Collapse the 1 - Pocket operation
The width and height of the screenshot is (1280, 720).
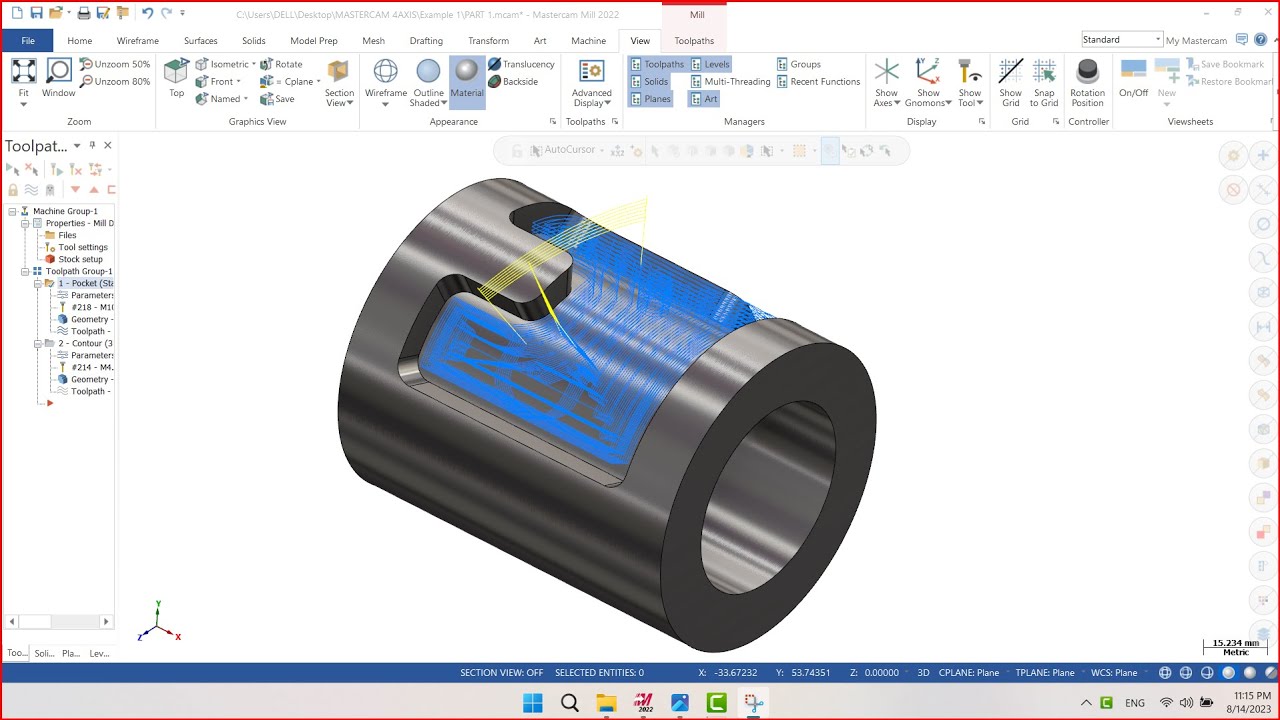(37, 283)
